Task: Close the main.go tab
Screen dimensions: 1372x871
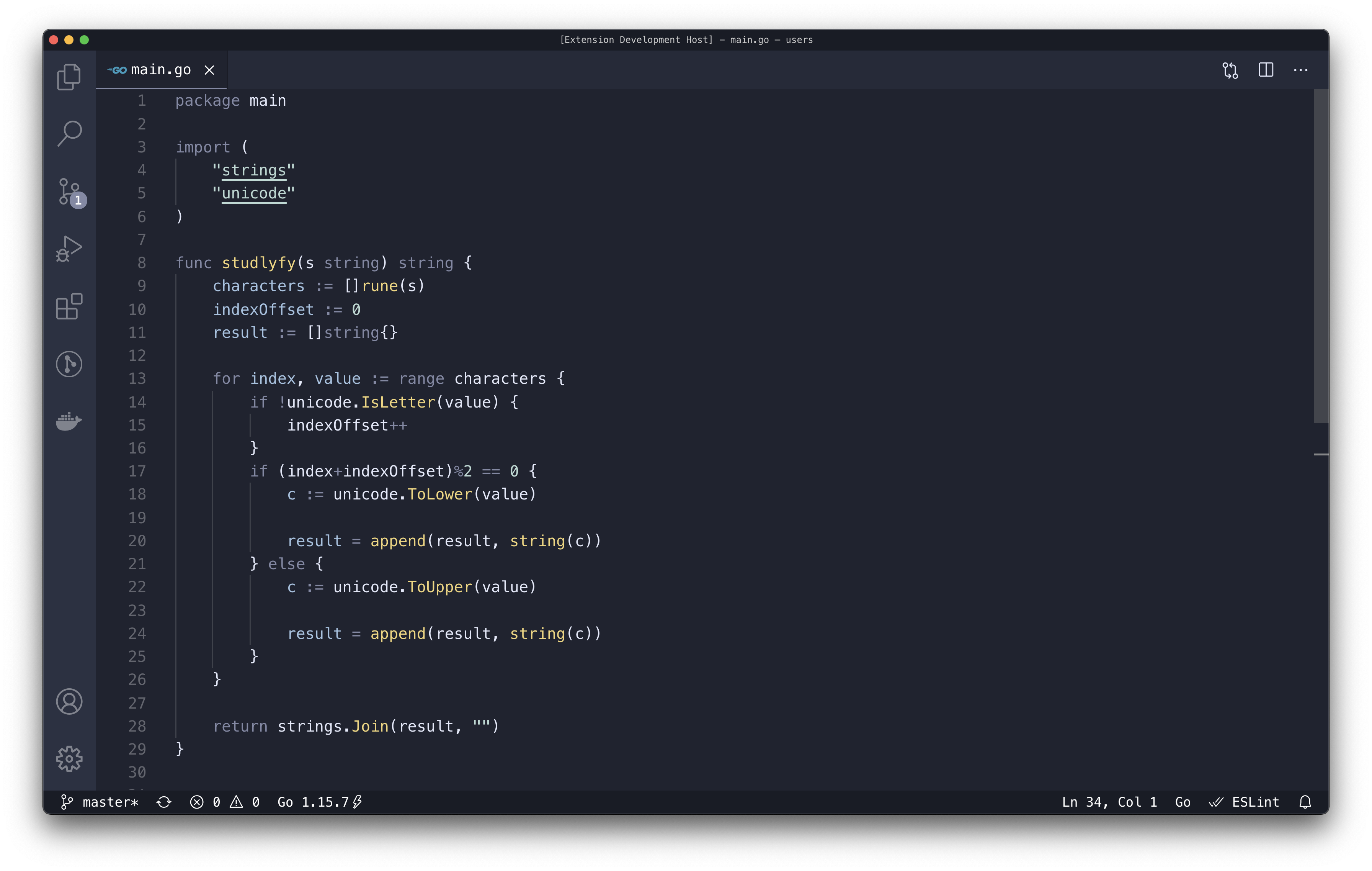Action: pos(210,70)
